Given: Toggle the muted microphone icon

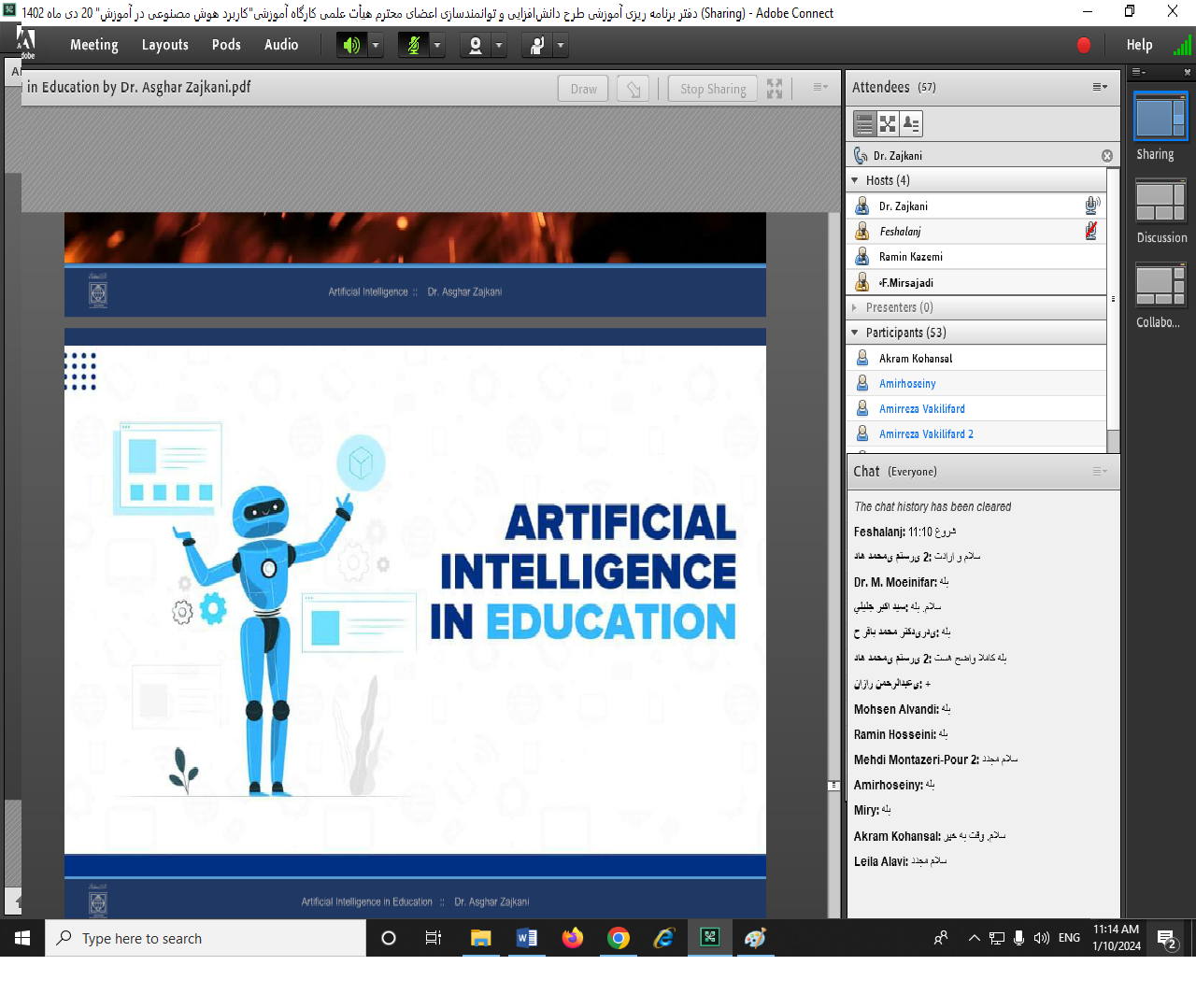Looking at the screenshot, I should point(413,45).
